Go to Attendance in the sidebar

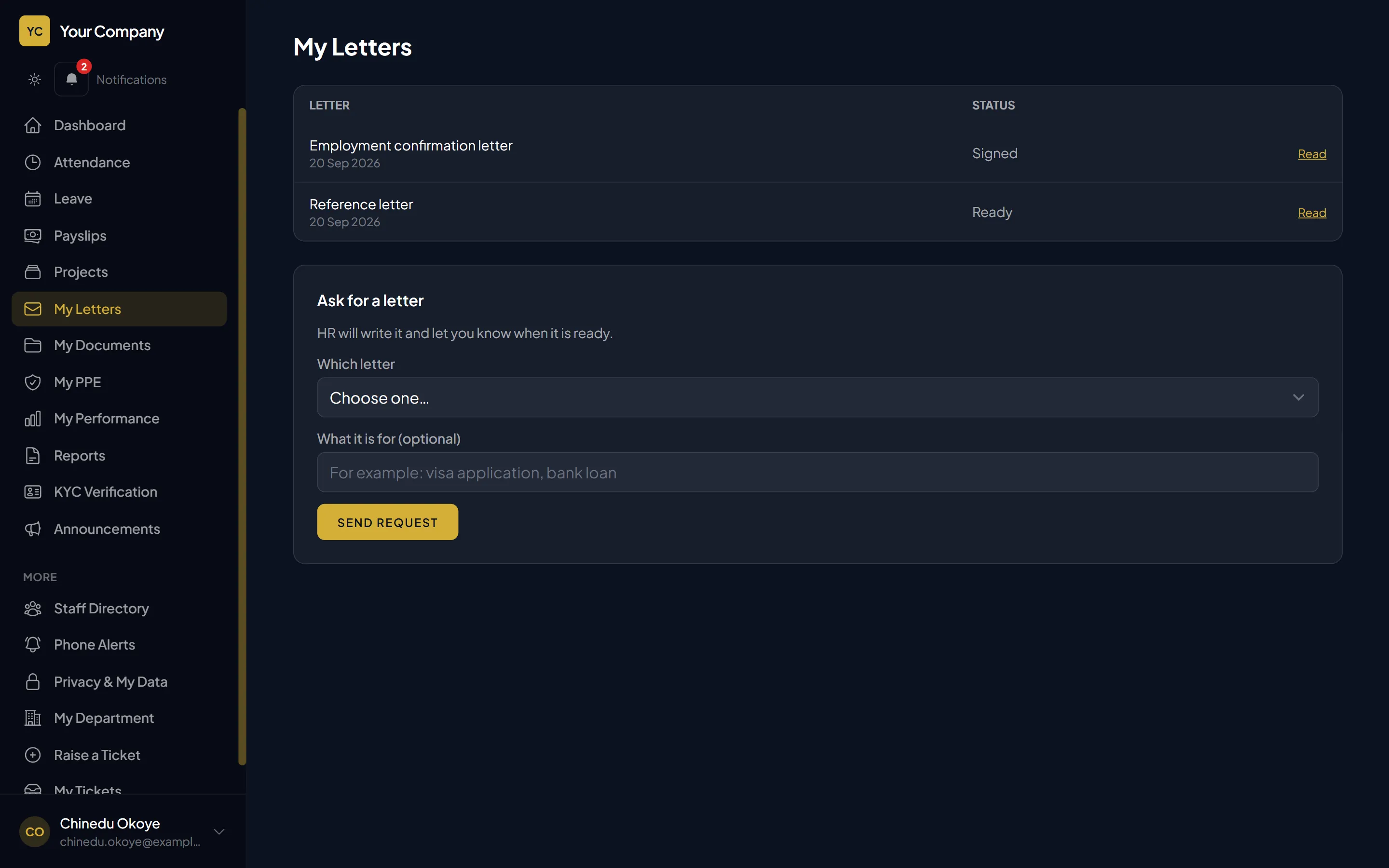[x=119, y=163]
